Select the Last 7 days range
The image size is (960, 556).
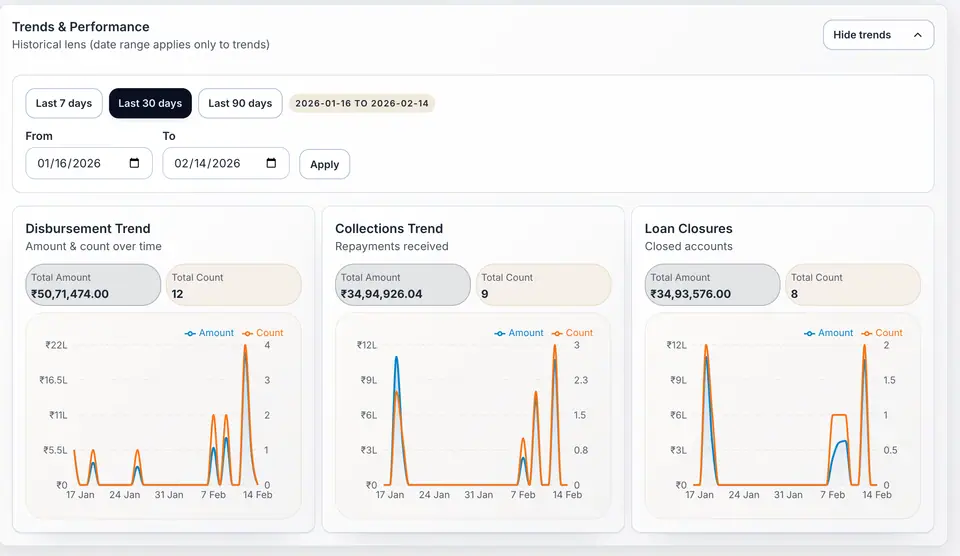[x=64, y=103]
